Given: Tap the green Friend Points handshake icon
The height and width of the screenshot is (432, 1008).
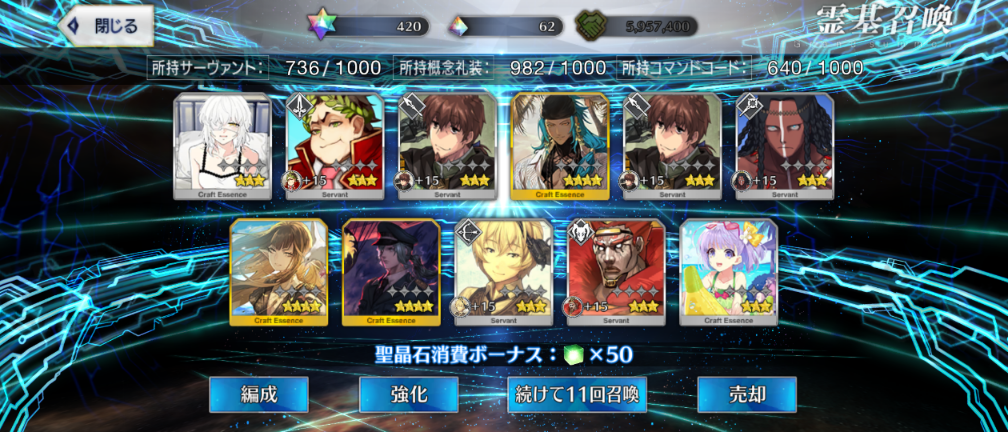Looking at the screenshot, I should (x=588, y=26).
